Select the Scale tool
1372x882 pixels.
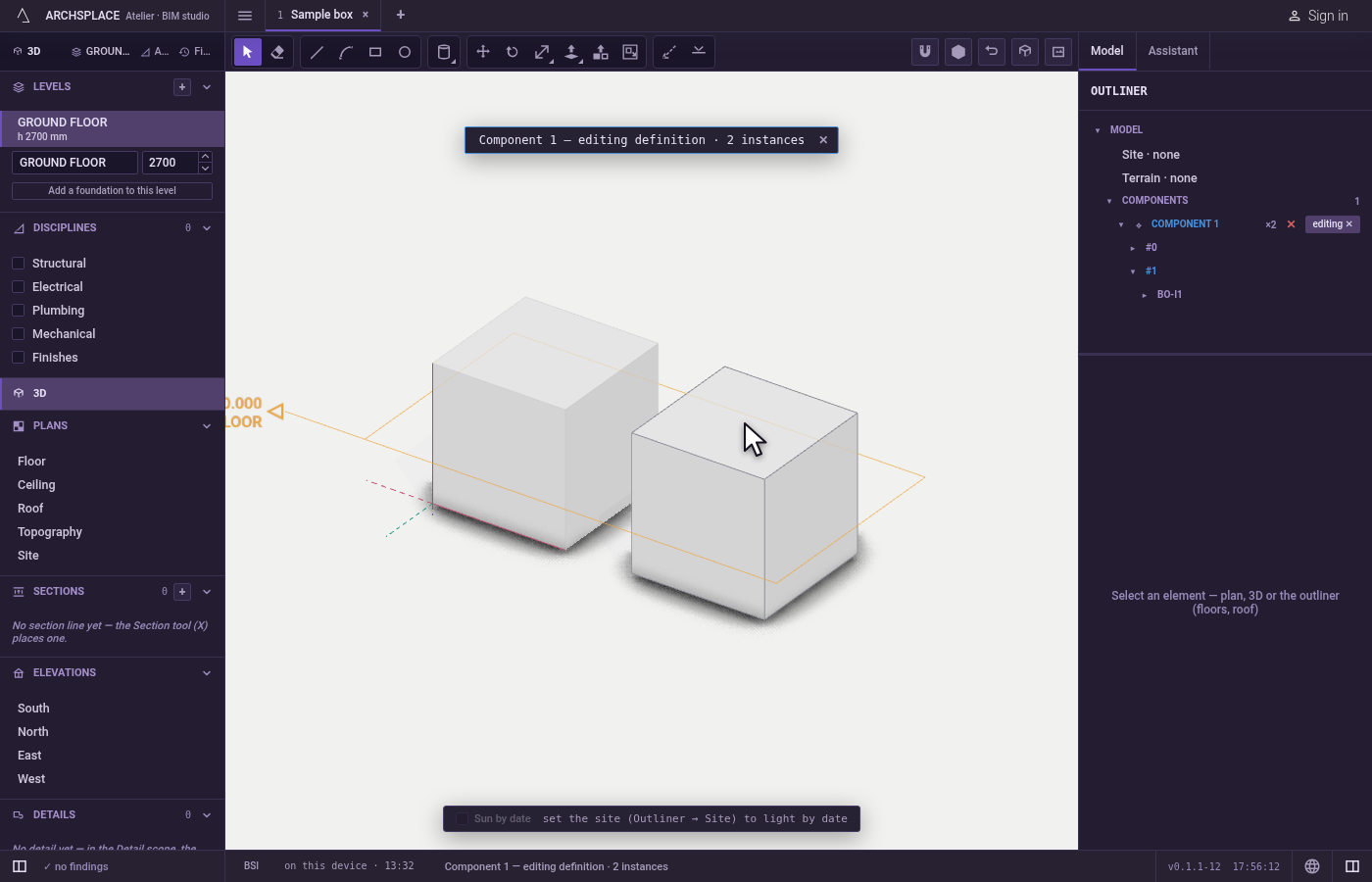(x=542, y=52)
